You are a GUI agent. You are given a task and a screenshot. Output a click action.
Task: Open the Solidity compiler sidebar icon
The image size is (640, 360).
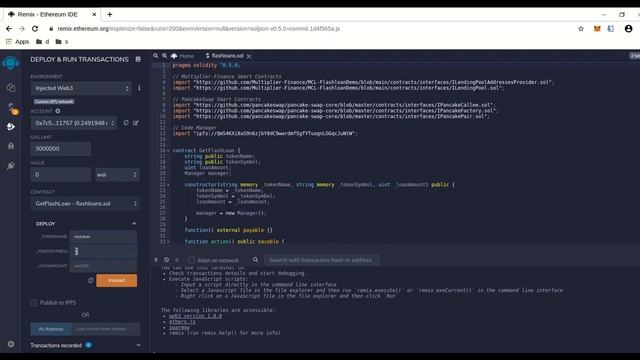[x=11, y=108]
